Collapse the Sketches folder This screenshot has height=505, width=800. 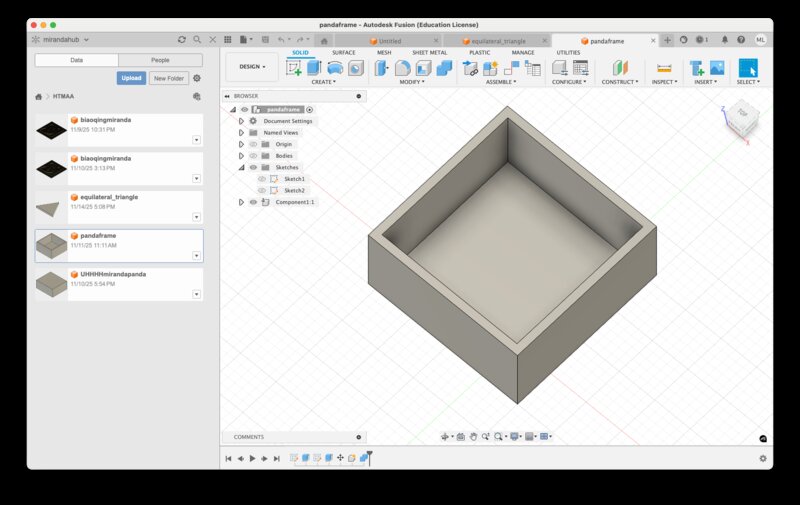[x=241, y=167]
